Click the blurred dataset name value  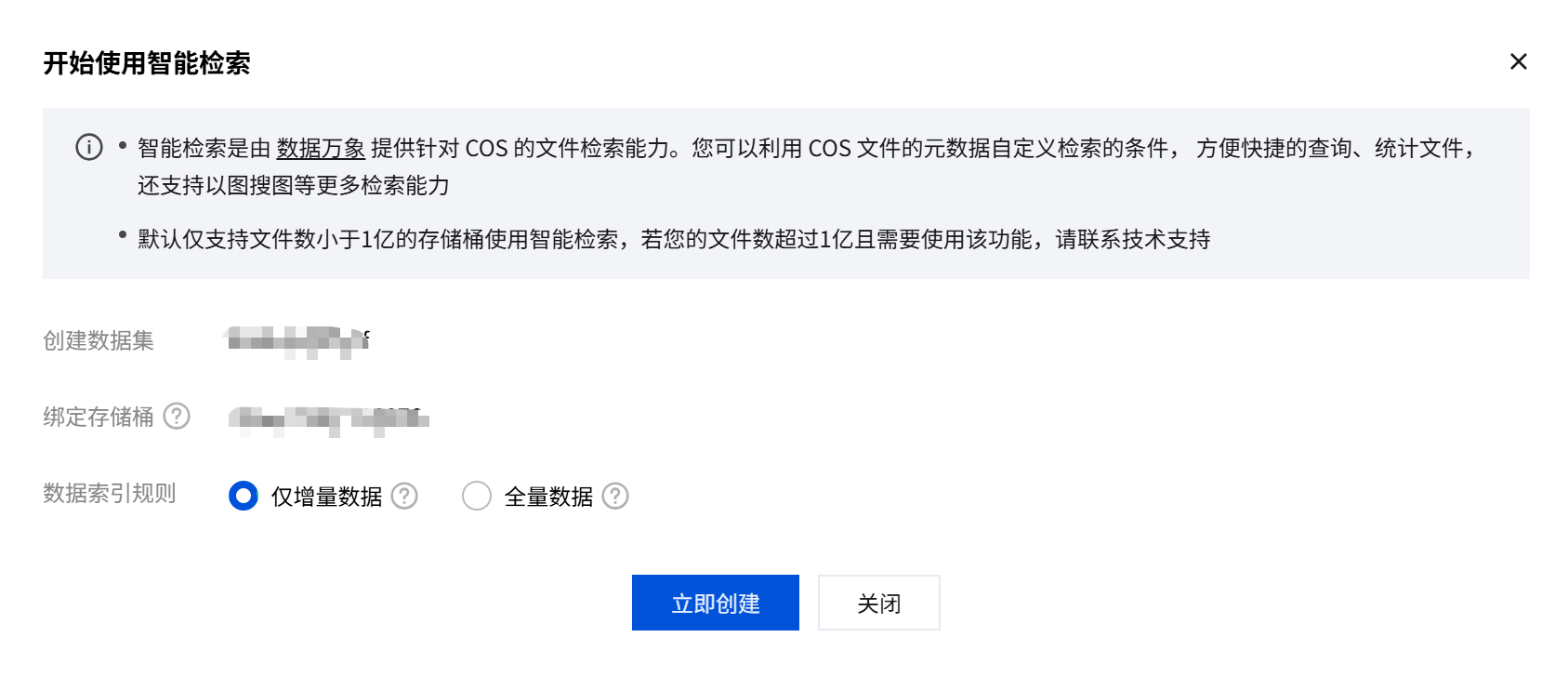(x=298, y=341)
